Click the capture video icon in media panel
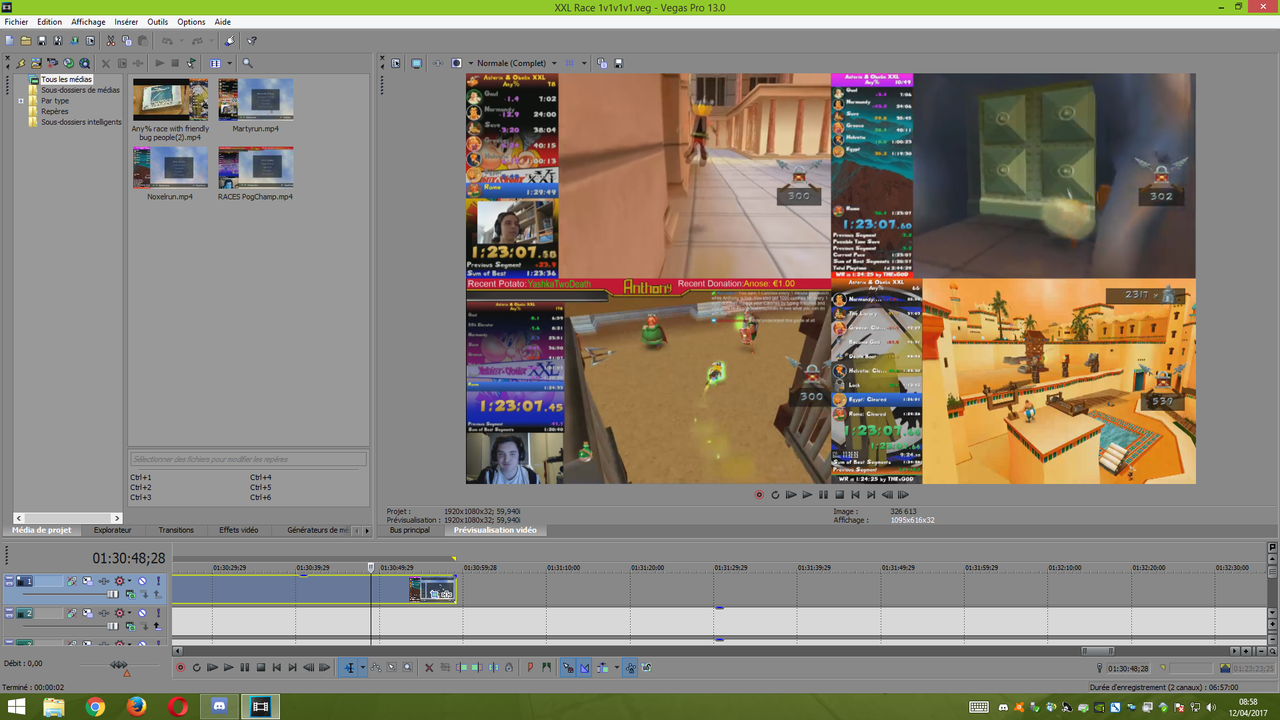 click(52, 63)
